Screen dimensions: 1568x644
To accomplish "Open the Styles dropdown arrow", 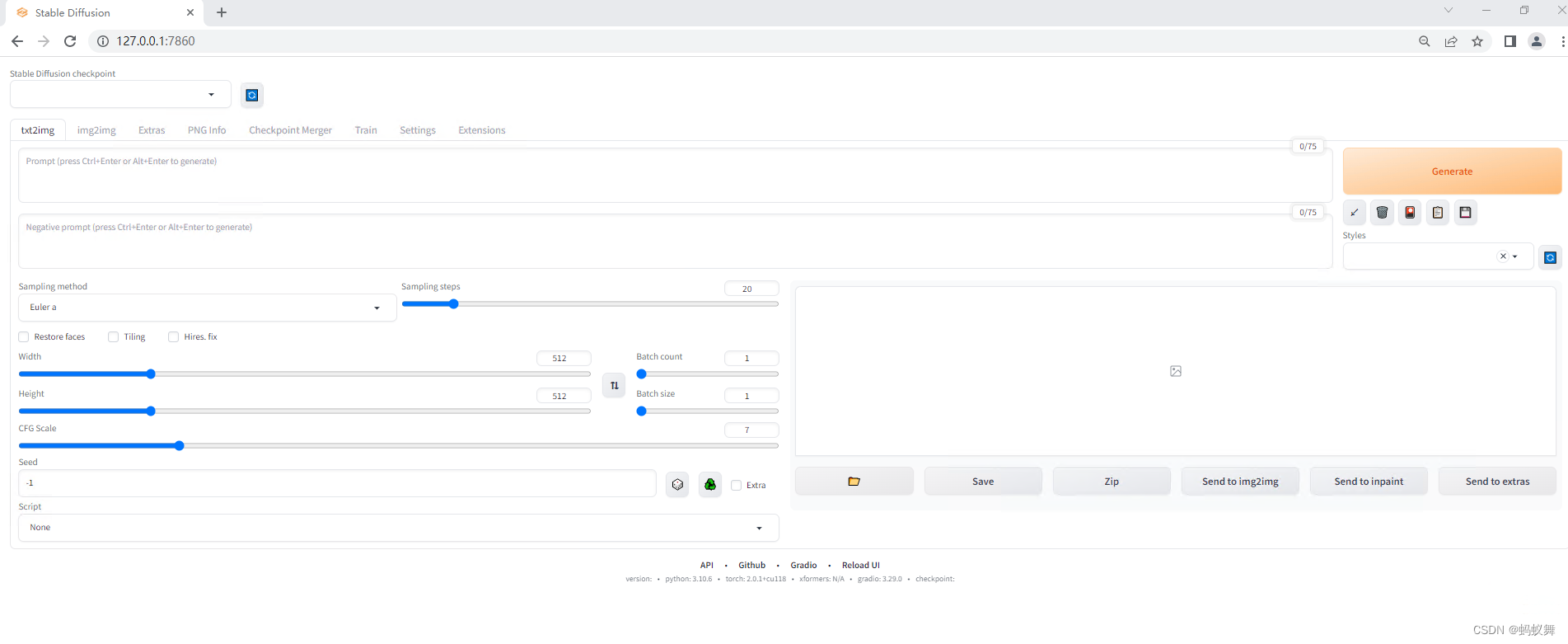I will pos(1515,256).
